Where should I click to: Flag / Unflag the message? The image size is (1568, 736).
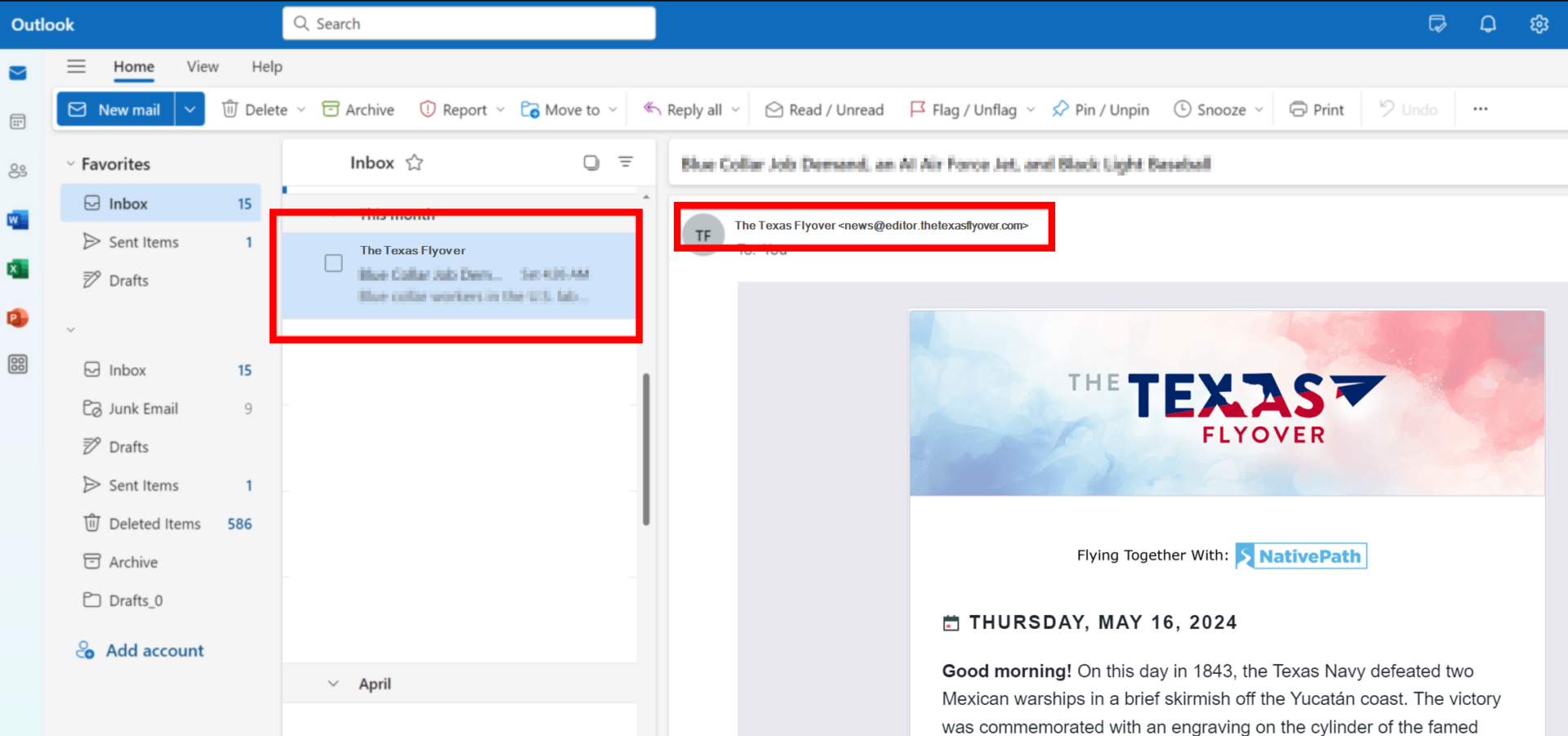click(x=963, y=109)
